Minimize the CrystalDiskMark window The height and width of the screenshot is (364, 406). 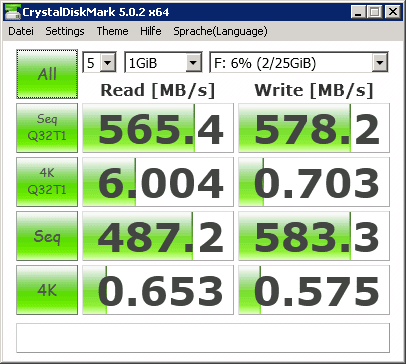(x=358, y=12)
